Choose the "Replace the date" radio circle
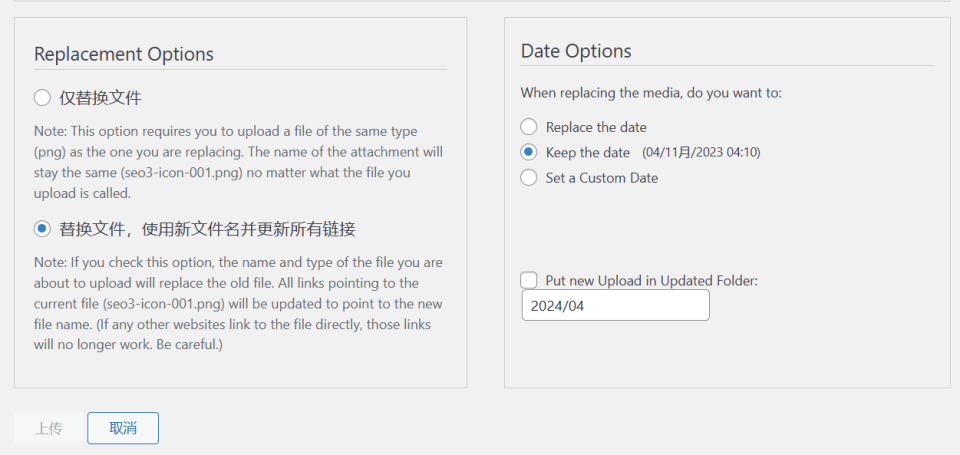 click(529, 127)
